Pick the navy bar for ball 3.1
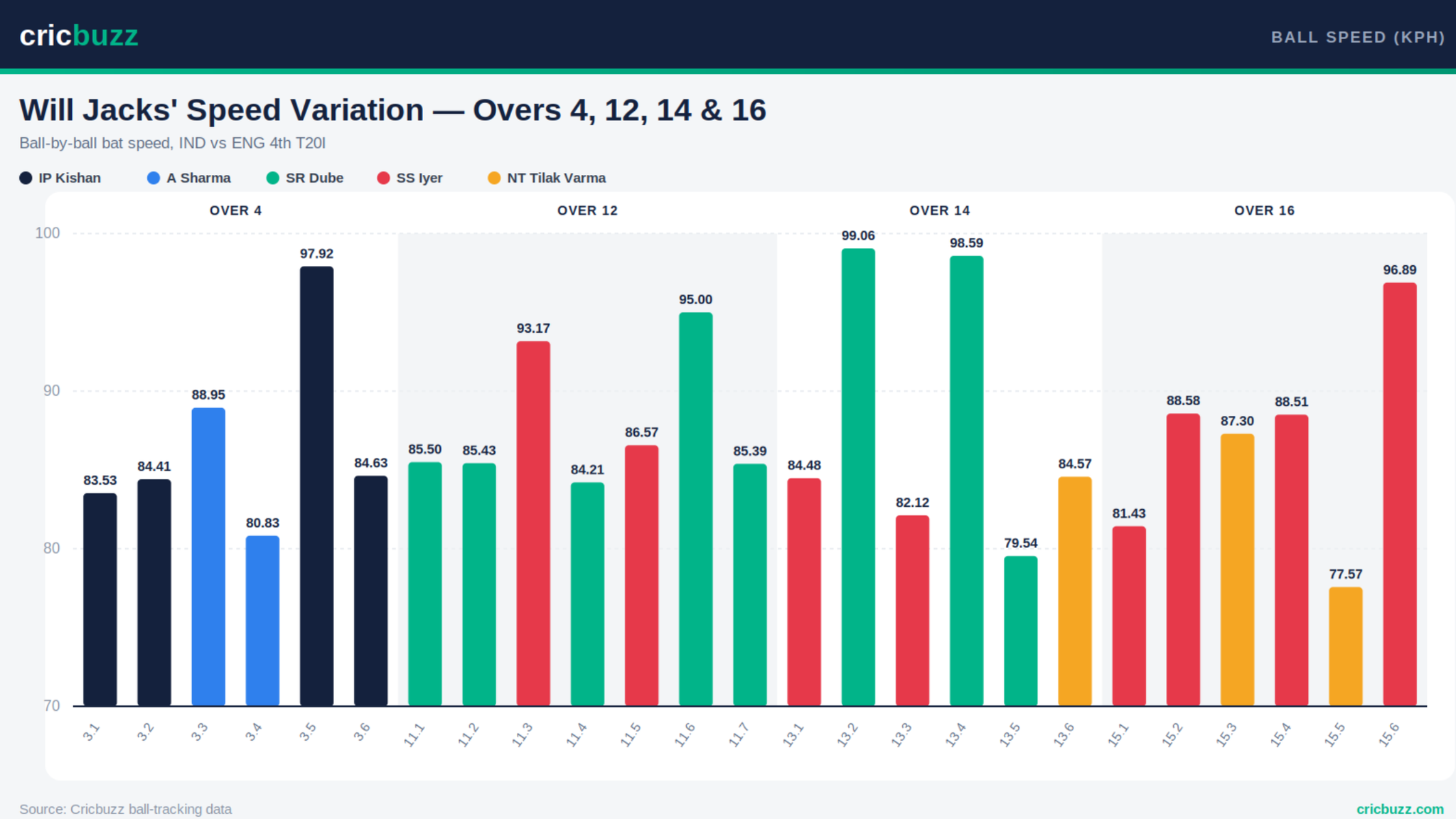Image resolution: width=1456 pixels, height=819 pixels. [100, 599]
